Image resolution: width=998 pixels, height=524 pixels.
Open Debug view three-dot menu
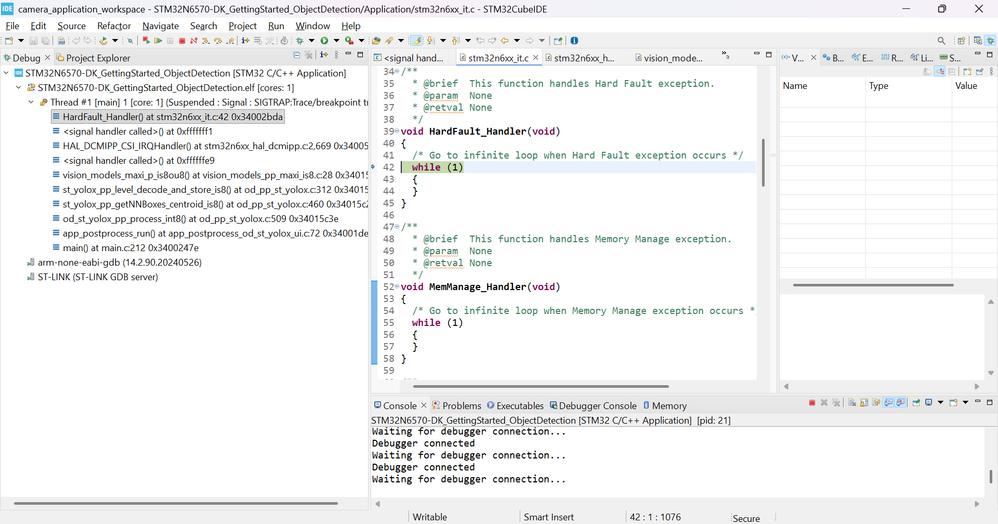click(x=336, y=55)
